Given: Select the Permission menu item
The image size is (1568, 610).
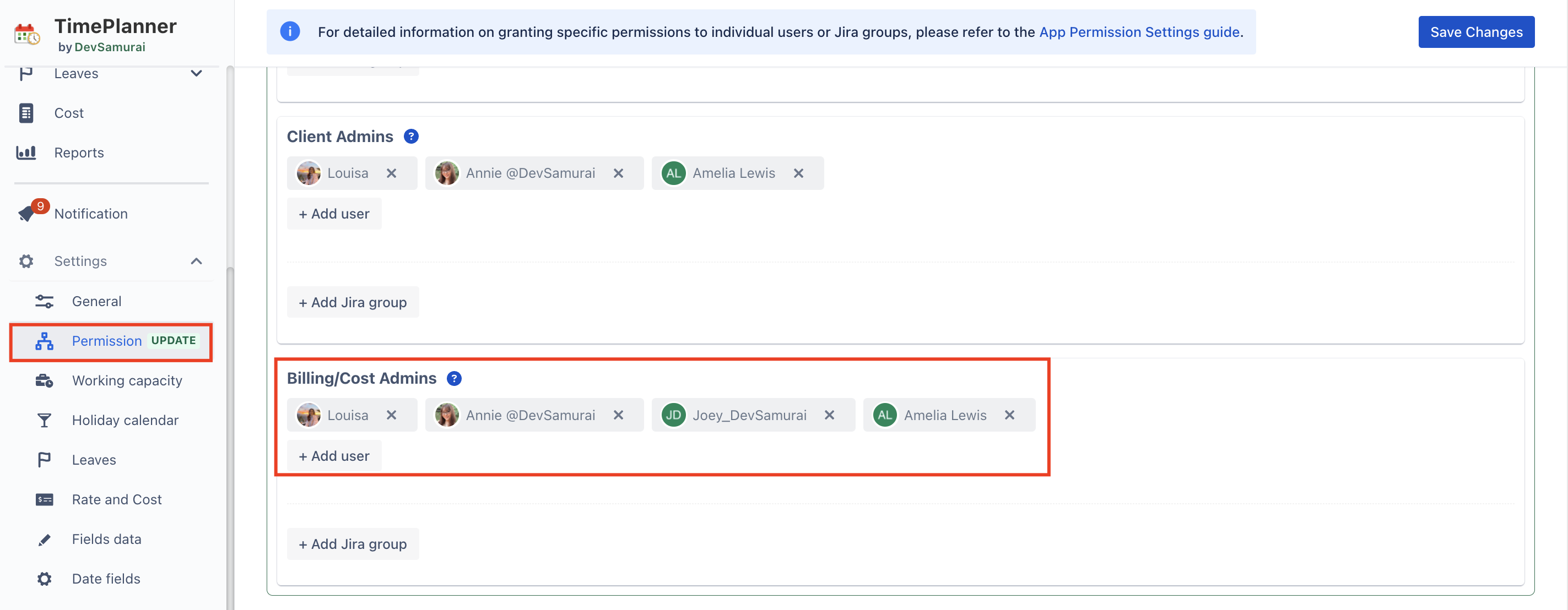Looking at the screenshot, I should tap(106, 341).
